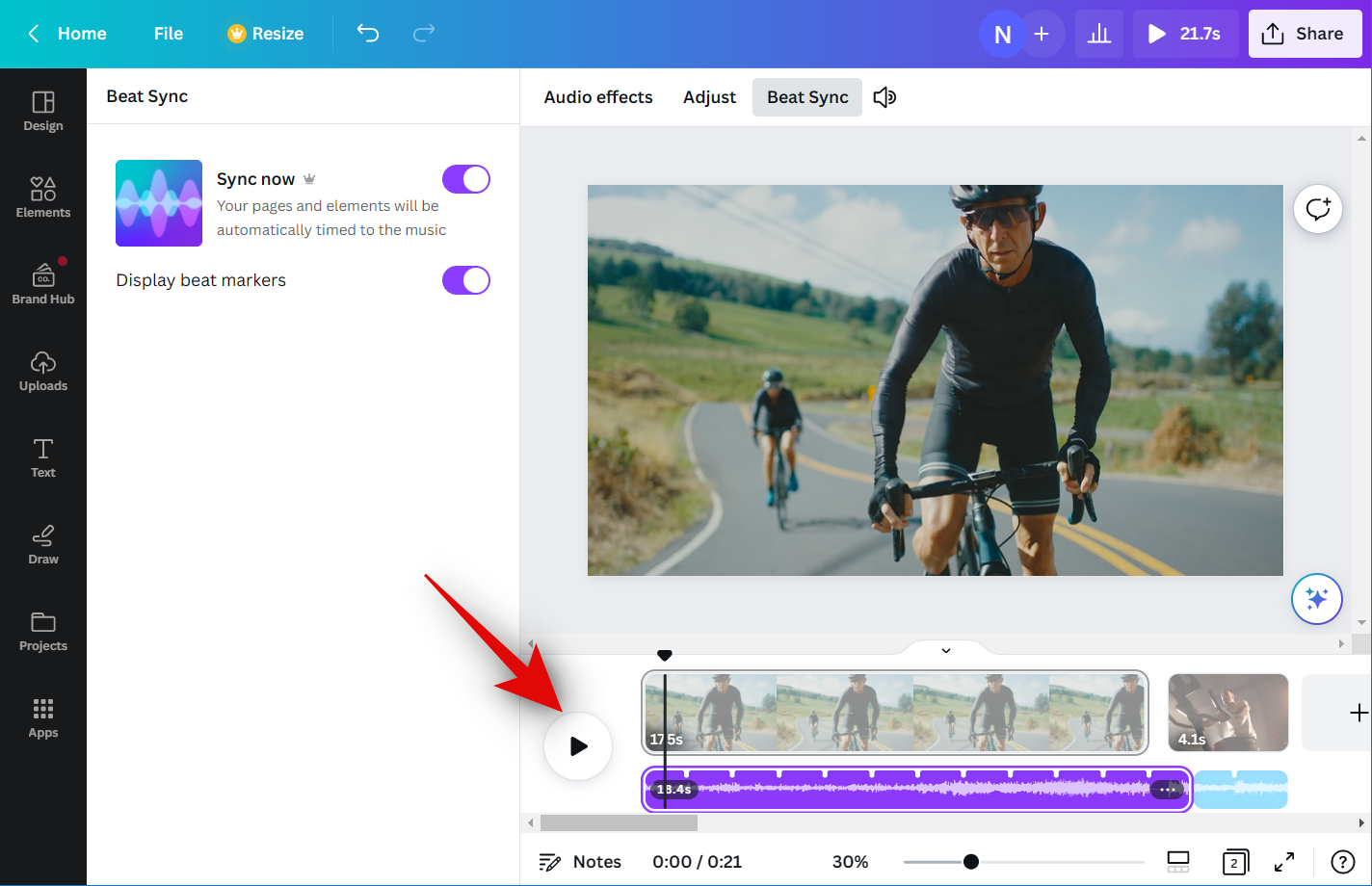This screenshot has height=886, width=1372.
Task: Open the Apps panel
Action: tap(43, 717)
